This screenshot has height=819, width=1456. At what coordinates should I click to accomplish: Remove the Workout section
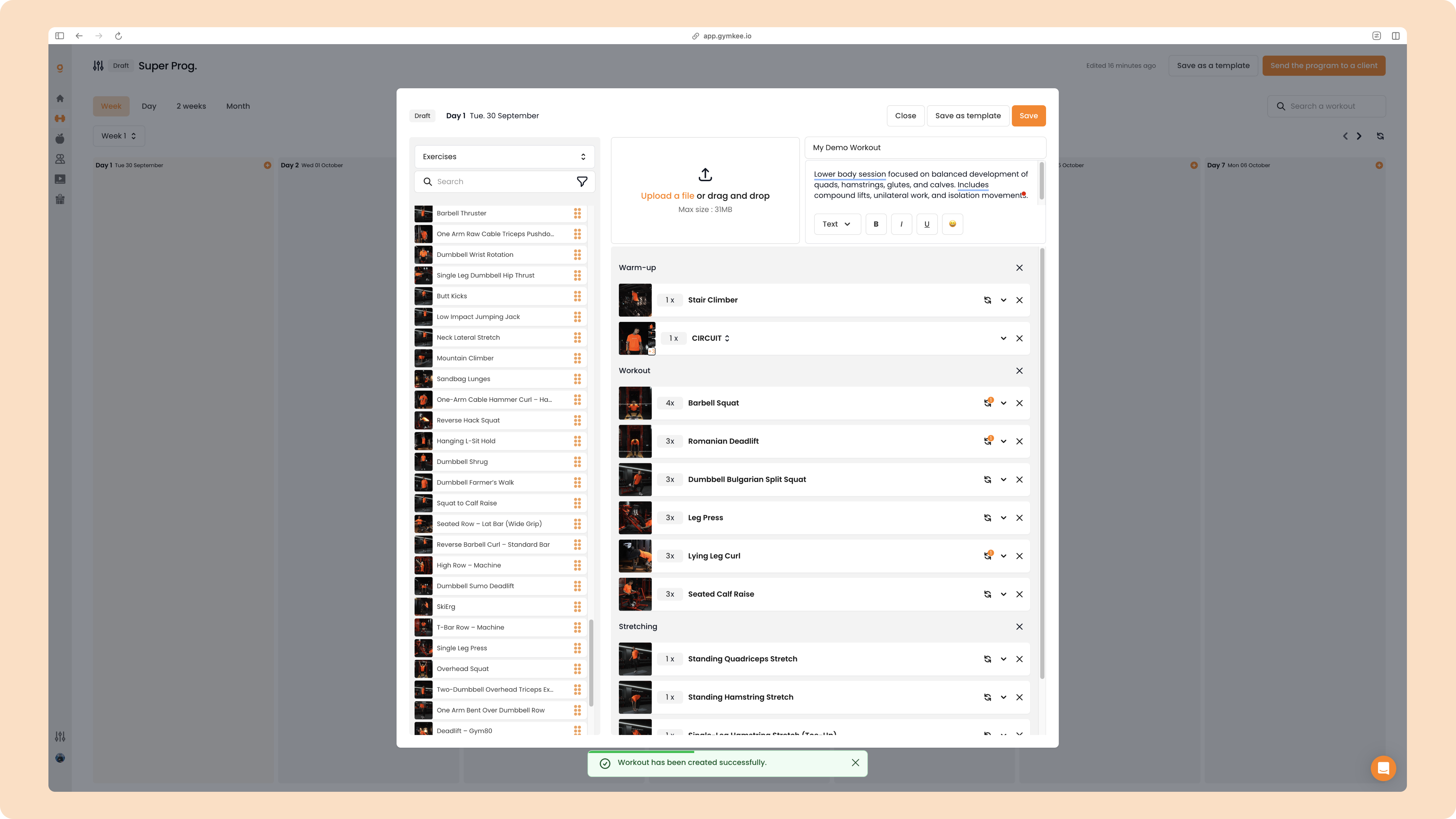point(1019,371)
